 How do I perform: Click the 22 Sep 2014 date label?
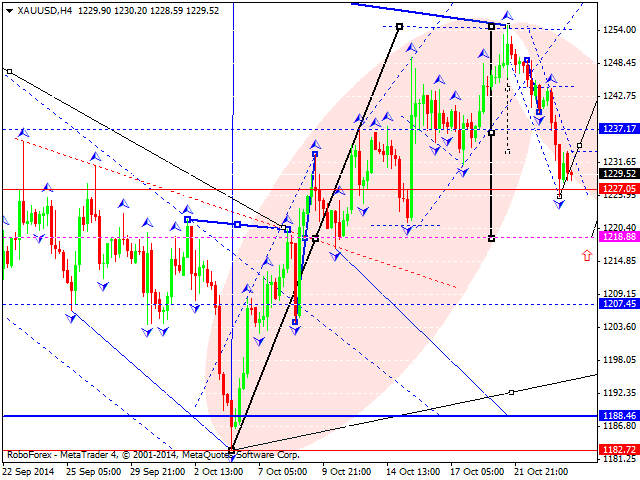coord(28,472)
